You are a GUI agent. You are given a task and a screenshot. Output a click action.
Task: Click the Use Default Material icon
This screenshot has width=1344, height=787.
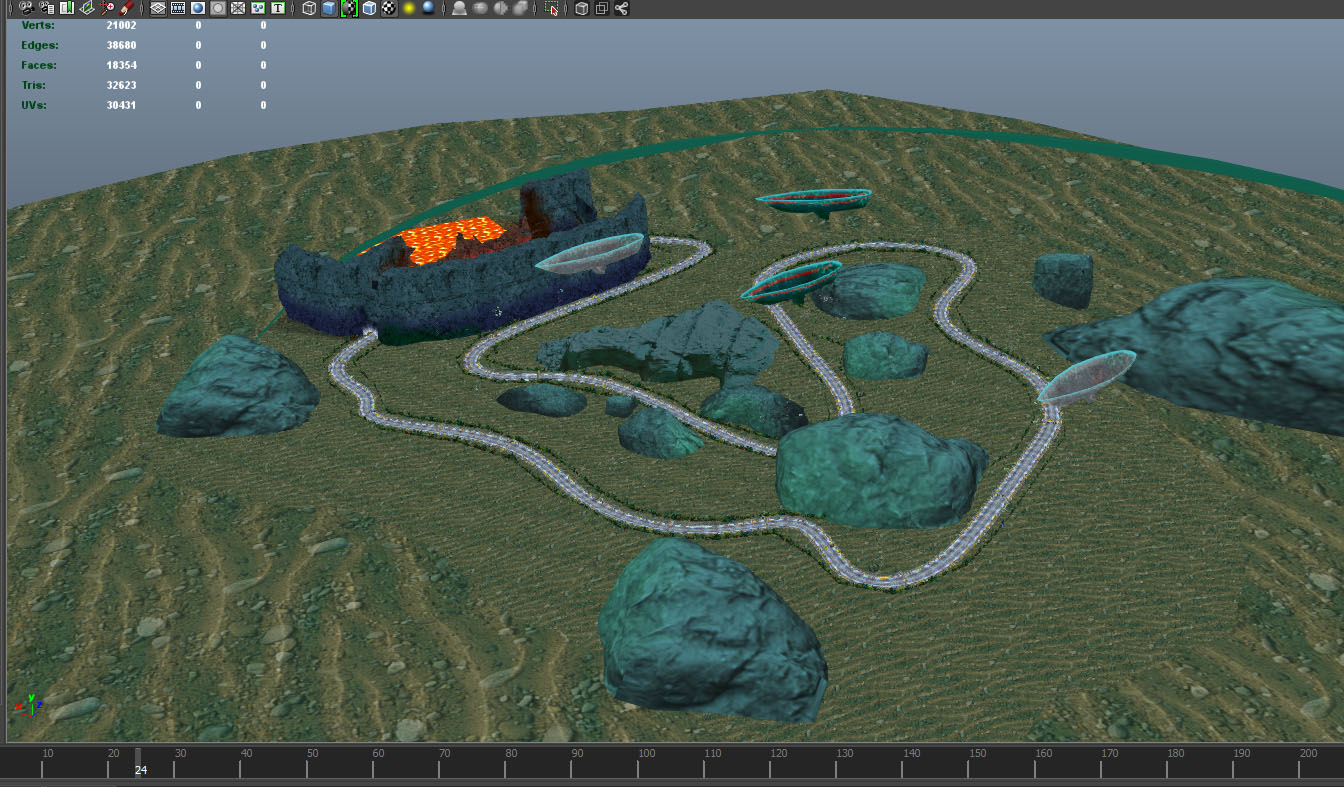pos(369,8)
